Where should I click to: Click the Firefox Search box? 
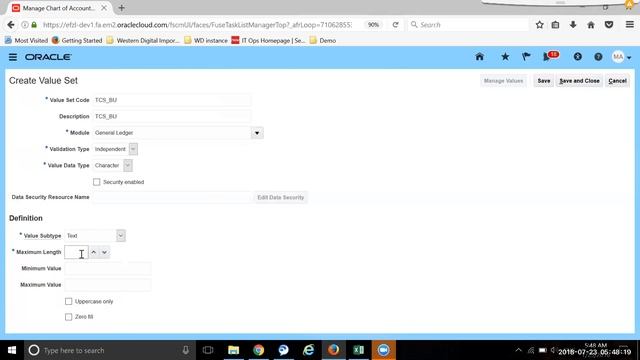(x=469, y=25)
